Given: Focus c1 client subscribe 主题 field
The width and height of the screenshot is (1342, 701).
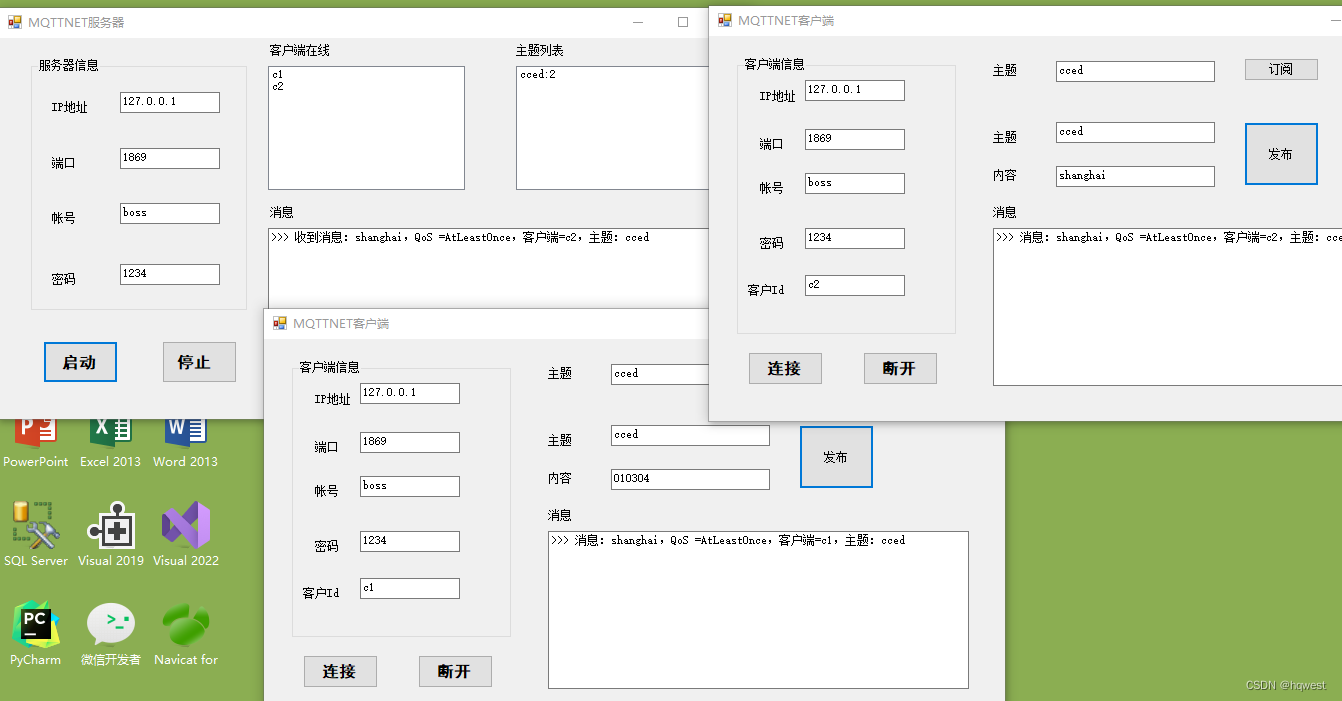Looking at the screenshot, I should 660,374.
